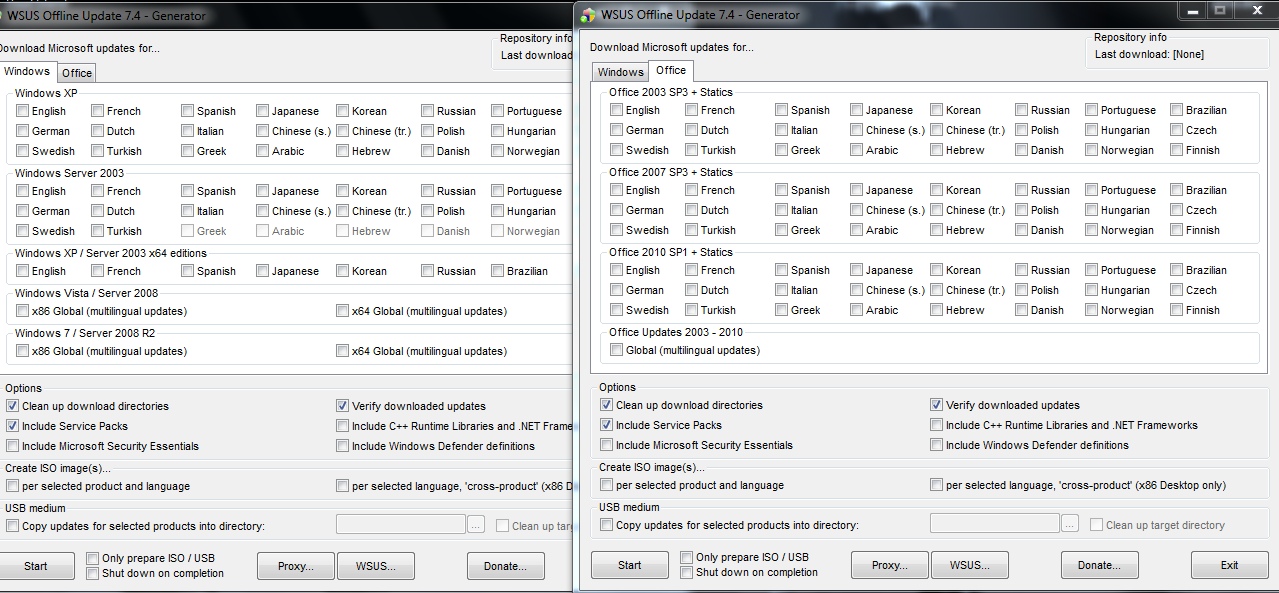This screenshot has height=593, width=1279.
Task: Click the Exit button
Action: coord(1230,565)
